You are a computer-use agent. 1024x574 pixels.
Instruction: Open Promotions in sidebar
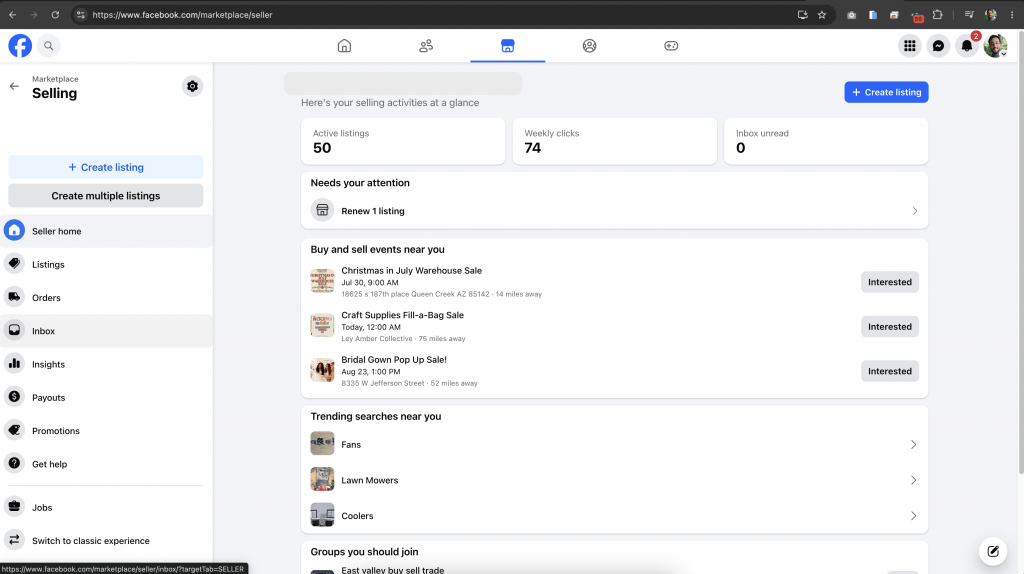coord(106,431)
